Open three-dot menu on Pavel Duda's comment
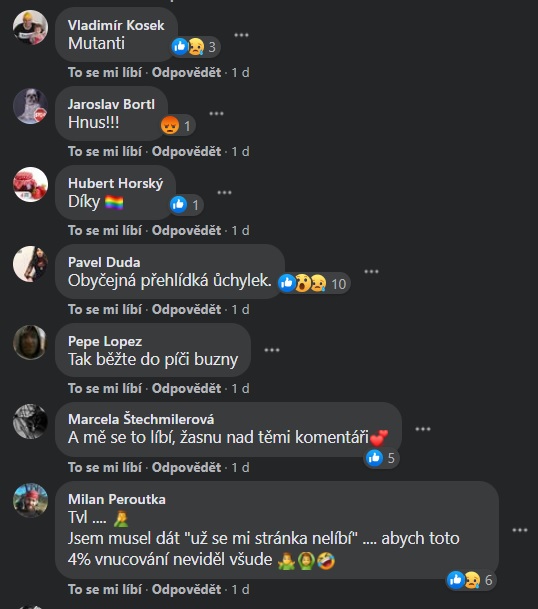Screen dimensions: 538x609 pyautogui.click(x=371, y=271)
